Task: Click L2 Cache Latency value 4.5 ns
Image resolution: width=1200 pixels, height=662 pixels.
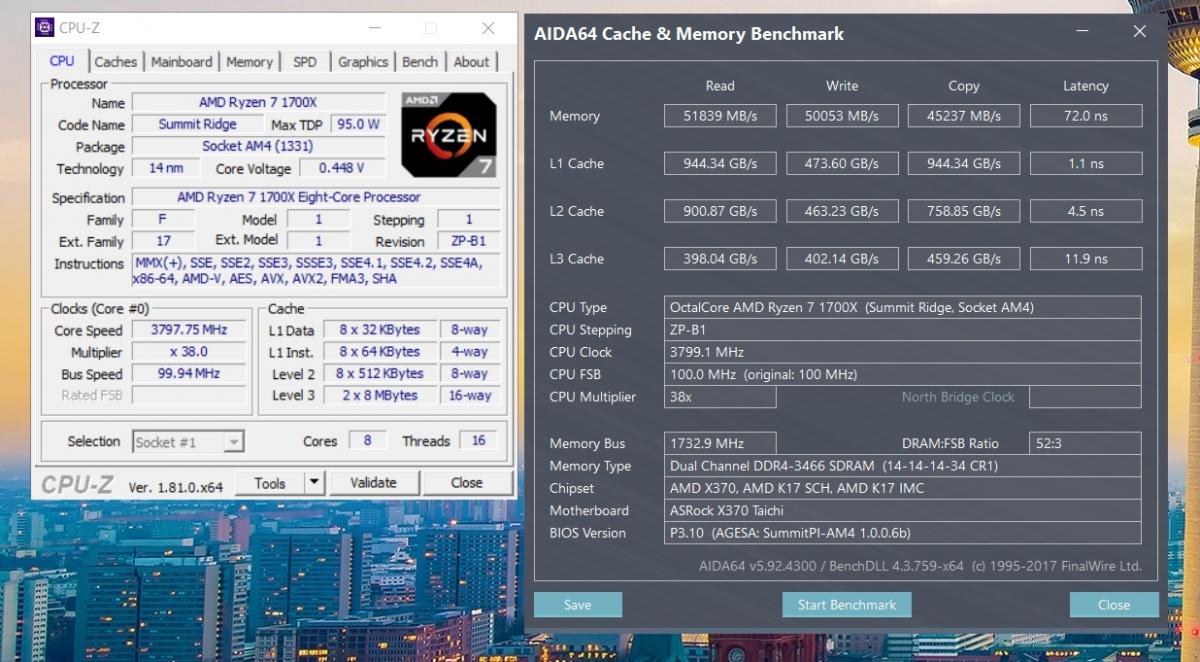Action: (x=1086, y=211)
